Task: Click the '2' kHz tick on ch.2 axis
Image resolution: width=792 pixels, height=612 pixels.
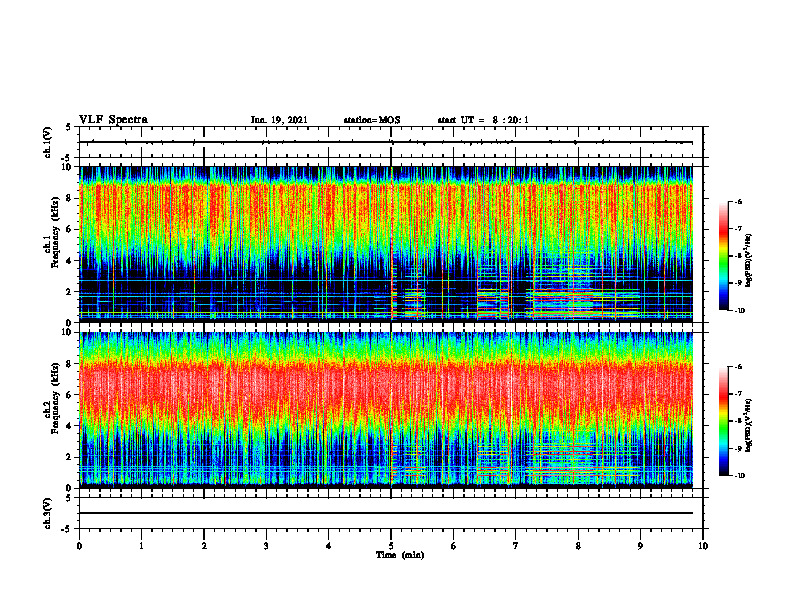Action: click(x=70, y=457)
